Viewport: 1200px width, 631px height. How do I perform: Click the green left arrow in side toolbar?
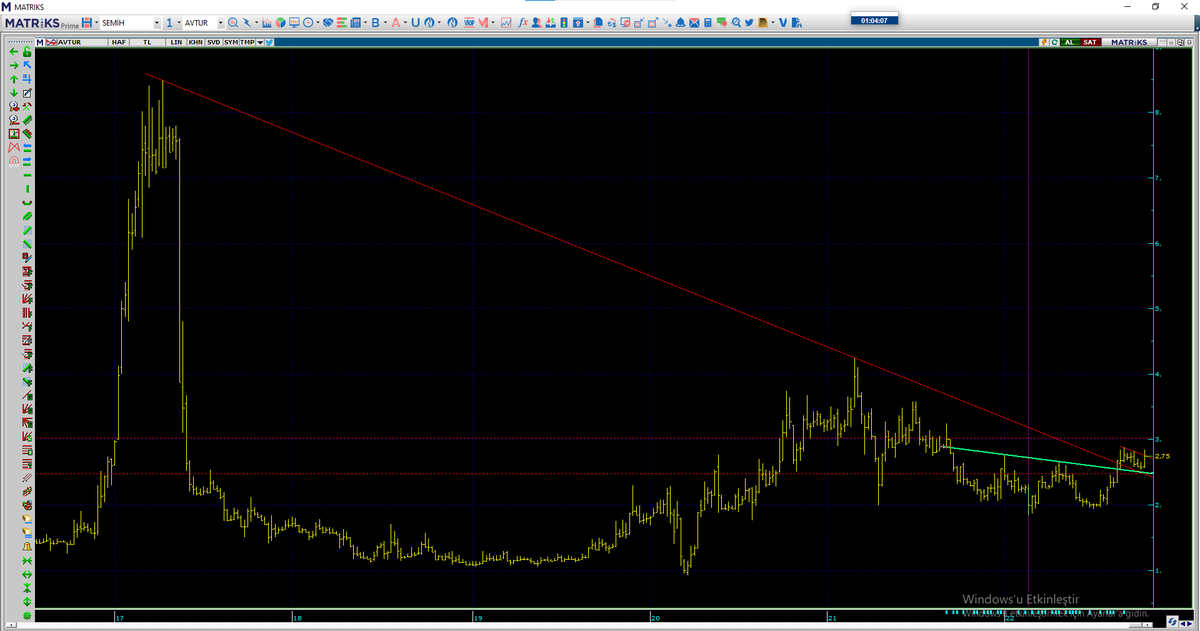13,52
